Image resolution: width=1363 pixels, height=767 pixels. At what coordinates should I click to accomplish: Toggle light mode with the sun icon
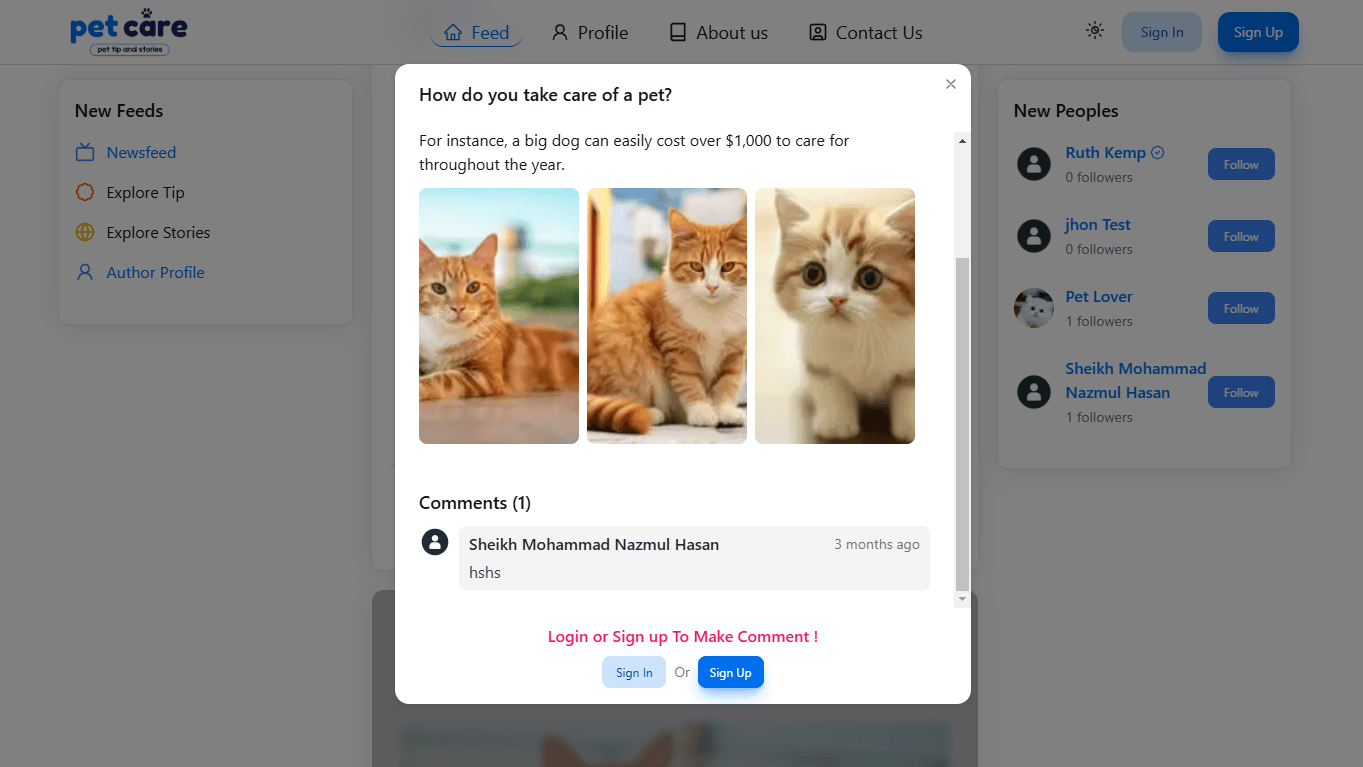[1094, 31]
